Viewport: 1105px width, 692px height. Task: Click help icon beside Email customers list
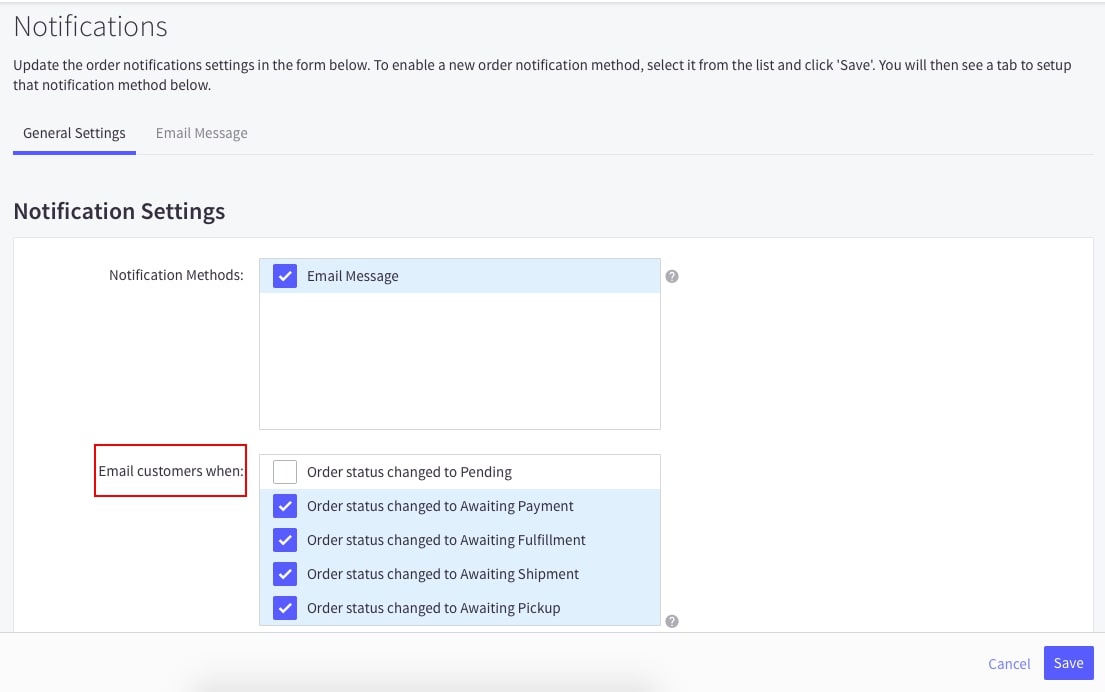coord(672,621)
